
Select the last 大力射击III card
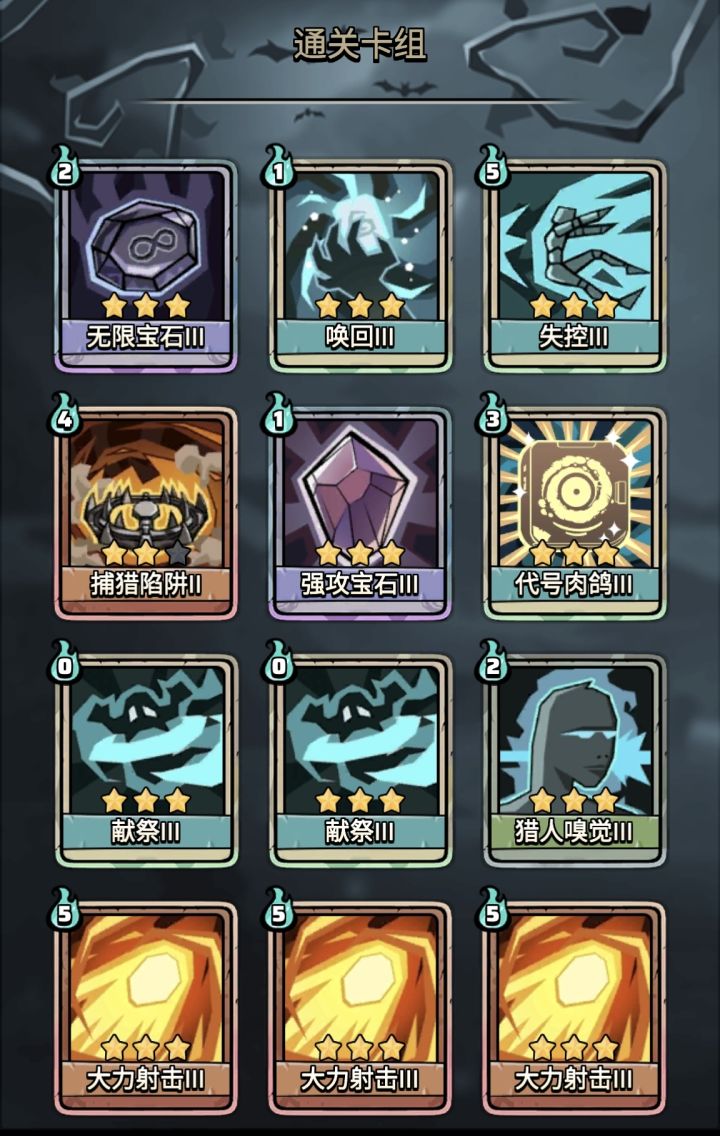(574, 1009)
